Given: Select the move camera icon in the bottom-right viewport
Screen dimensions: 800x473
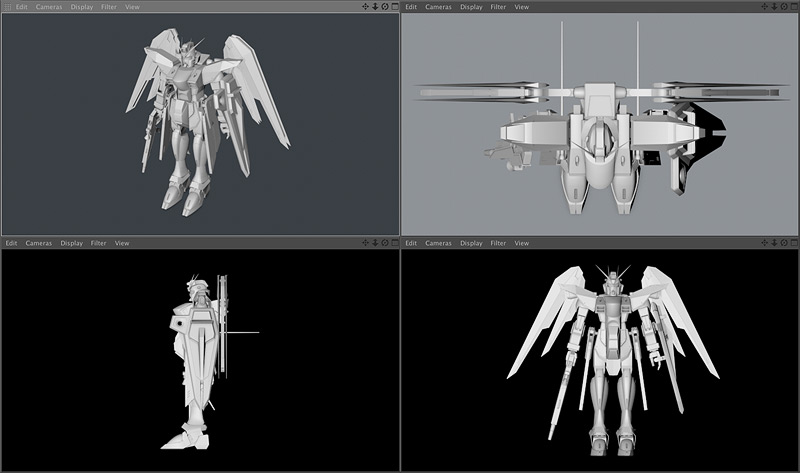Looking at the screenshot, I should click(764, 243).
